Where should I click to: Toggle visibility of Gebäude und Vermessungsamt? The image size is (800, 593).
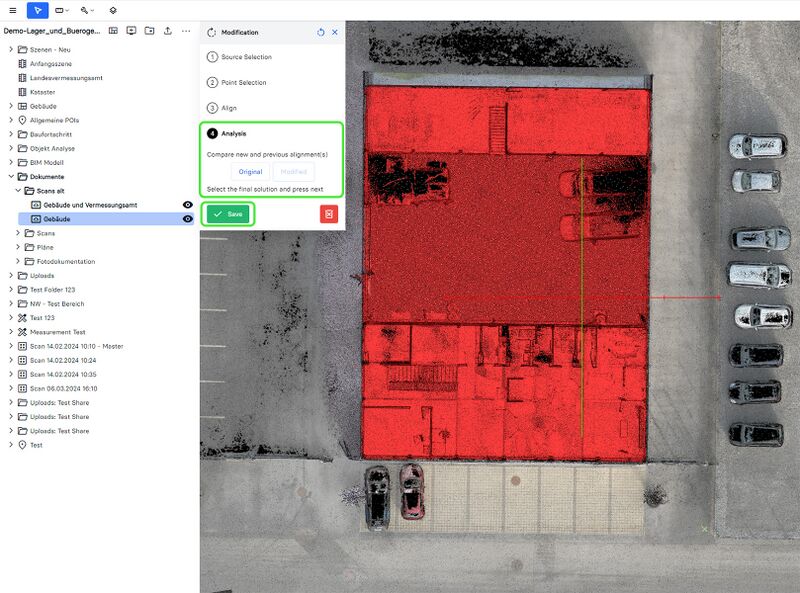[x=186, y=205]
